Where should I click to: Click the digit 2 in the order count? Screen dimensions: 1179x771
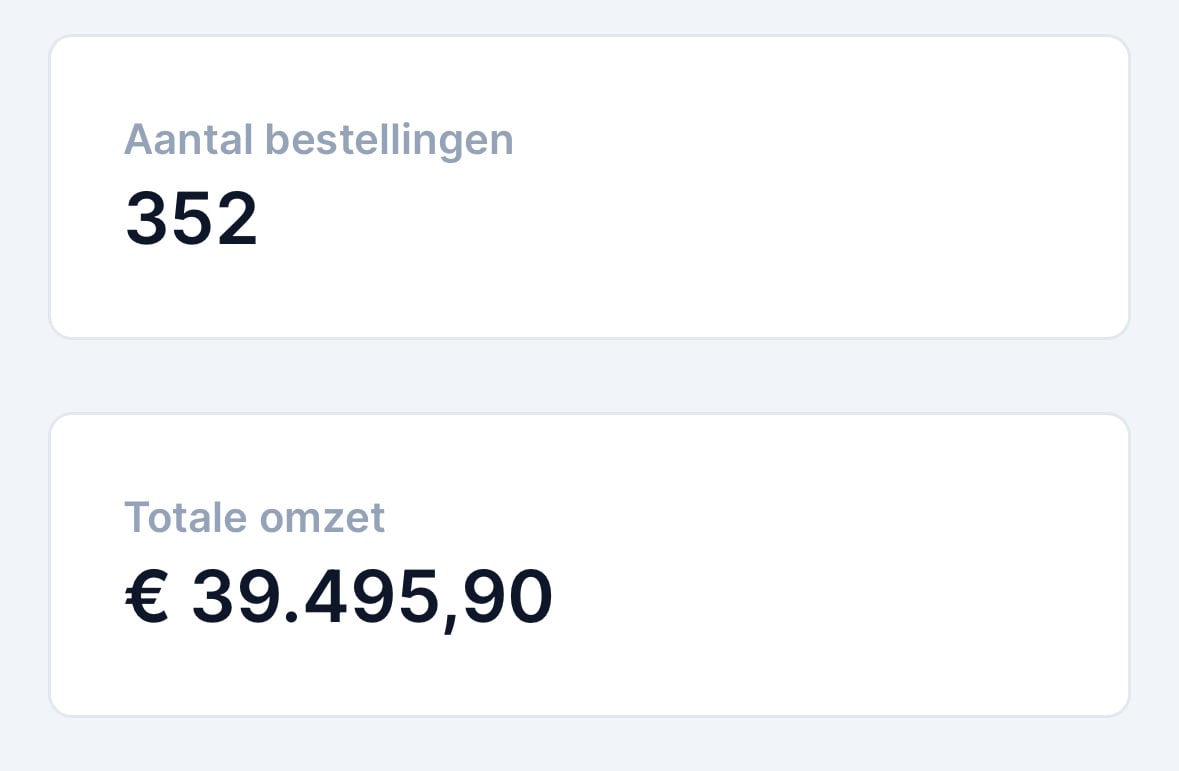237,220
